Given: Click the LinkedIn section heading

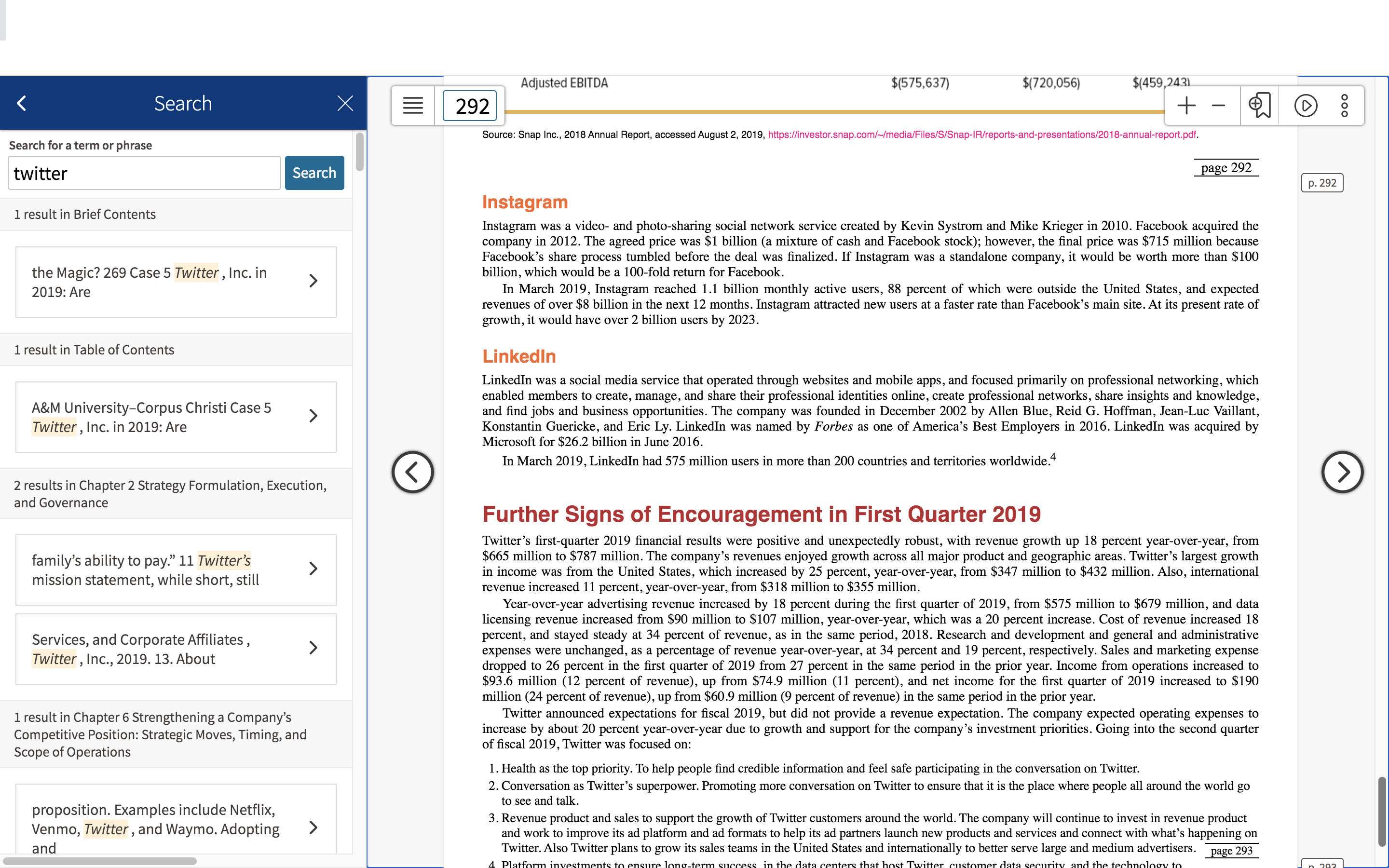Looking at the screenshot, I should tap(519, 356).
